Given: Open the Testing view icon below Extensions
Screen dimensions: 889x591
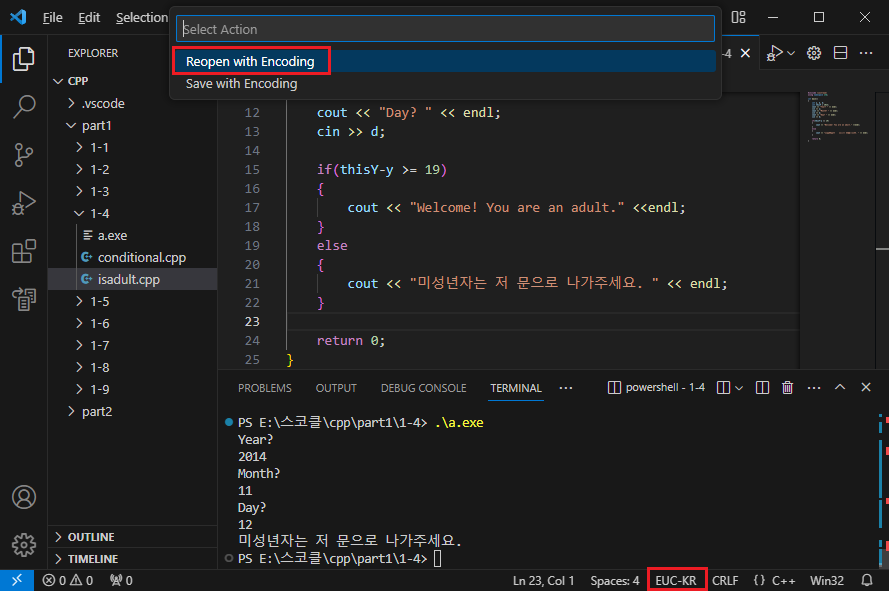Looking at the screenshot, I should tap(24, 299).
